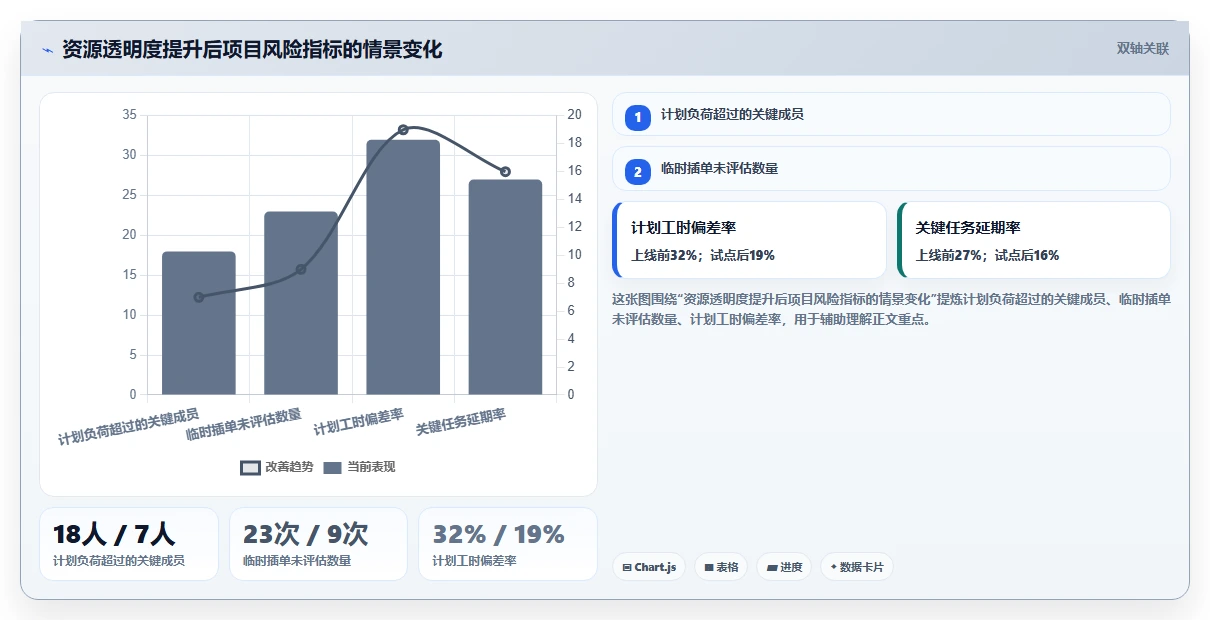Click the 32% / 19% stat card
Viewport: 1210px width, 620px height.
(507, 544)
